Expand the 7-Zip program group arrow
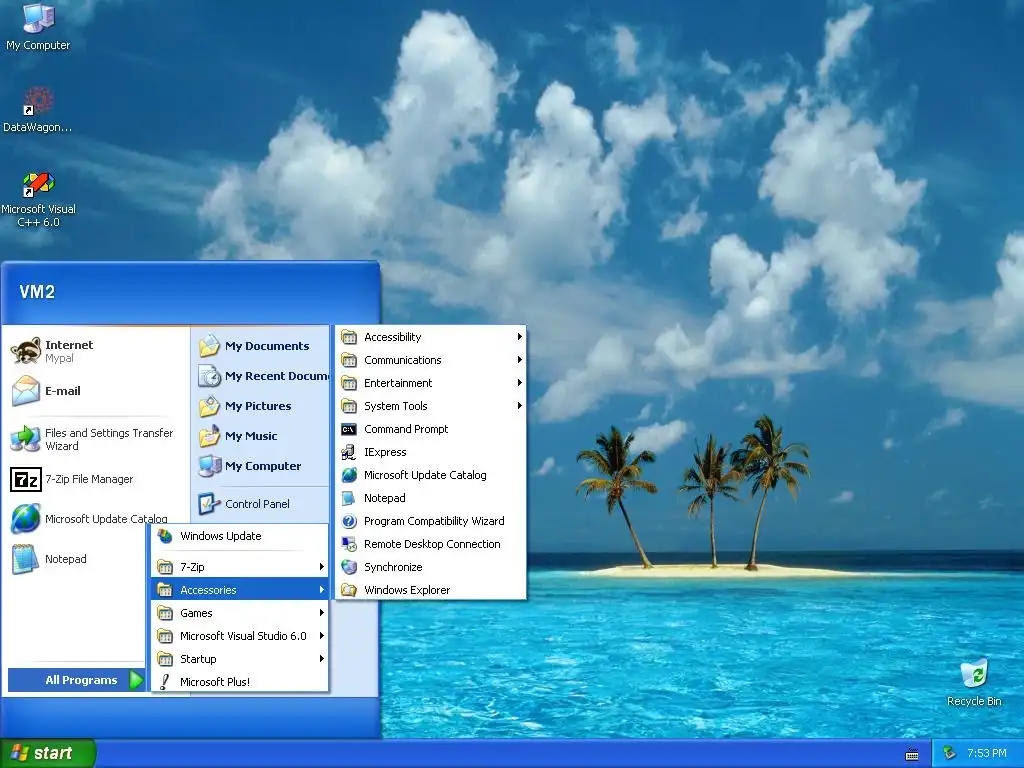1024x768 pixels. pos(321,567)
